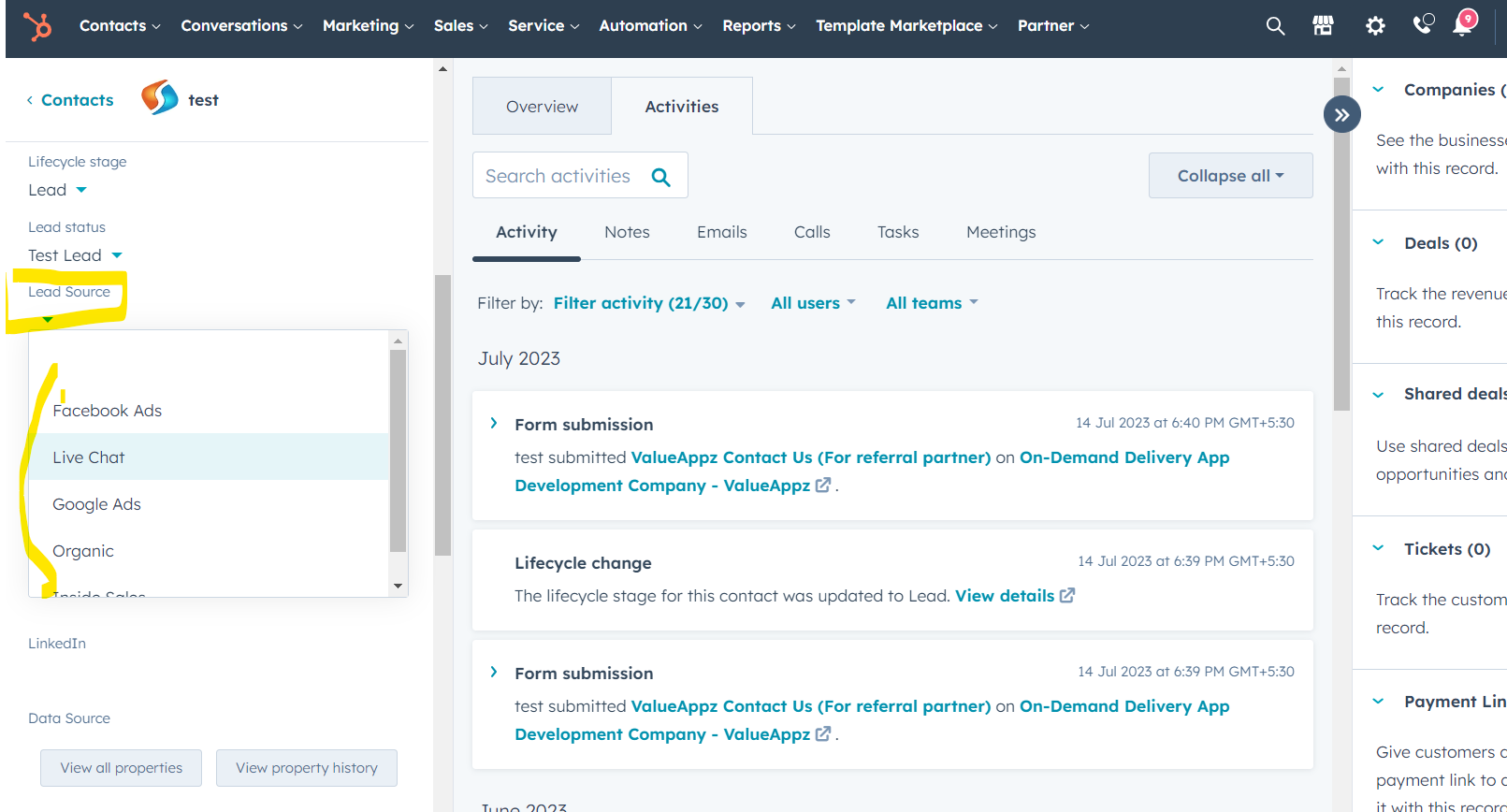Choose Facebook Ads from Lead Source list
The height and width of the screenshot is (812, 1507).
point(209,411)
